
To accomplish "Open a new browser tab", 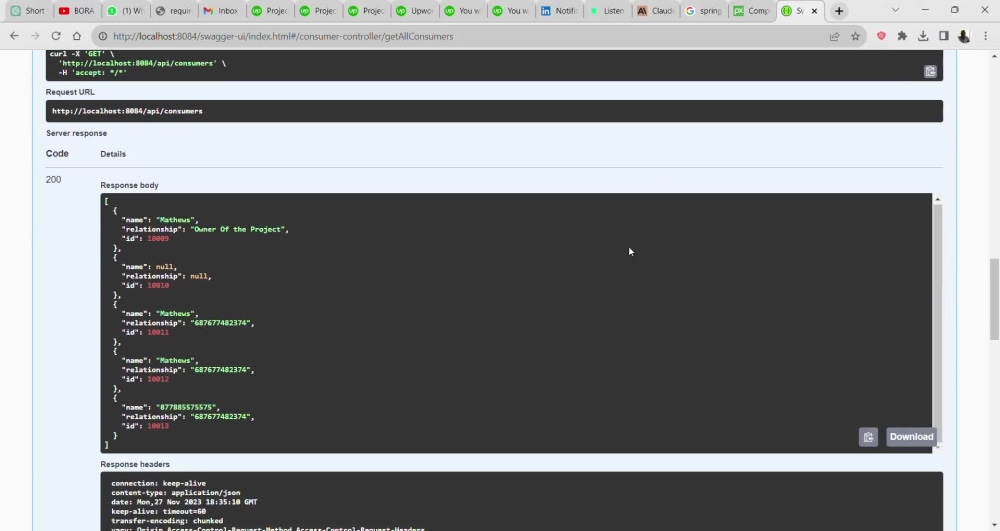I will (x=839, y=11).
